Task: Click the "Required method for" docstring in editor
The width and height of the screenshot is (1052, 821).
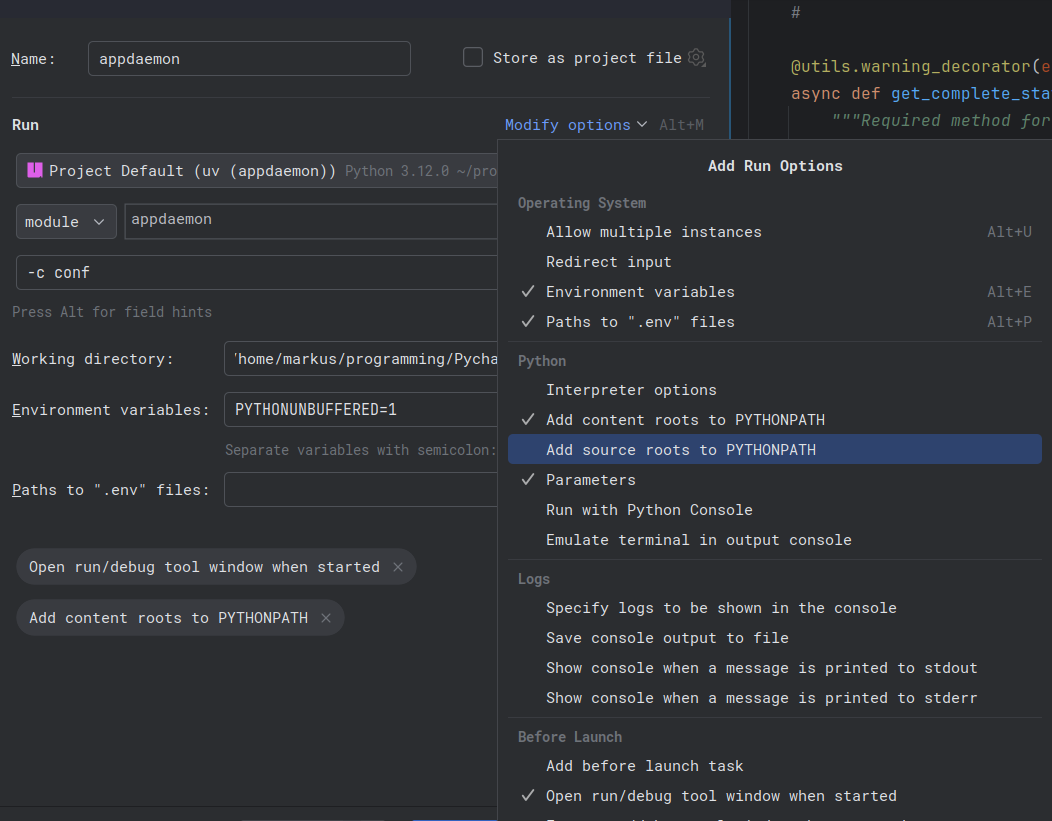Action: pos(941,121)
